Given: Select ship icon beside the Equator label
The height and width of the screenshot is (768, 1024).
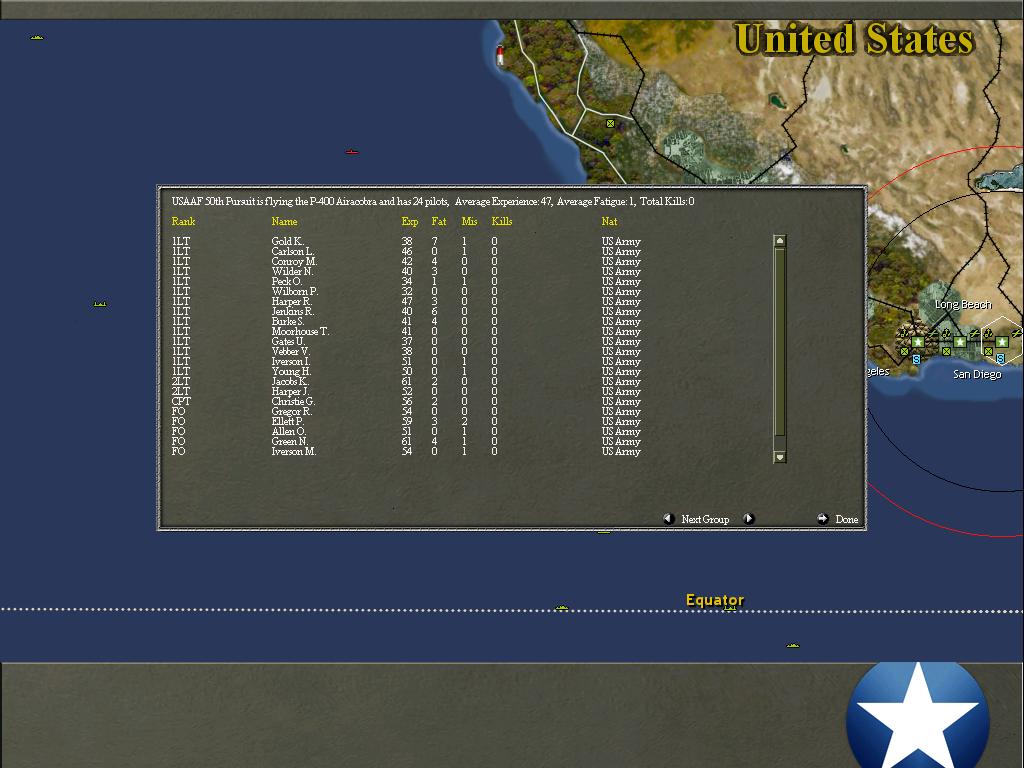Looking at the screenshot, I should pyautogui.click(x=729, y=608).
